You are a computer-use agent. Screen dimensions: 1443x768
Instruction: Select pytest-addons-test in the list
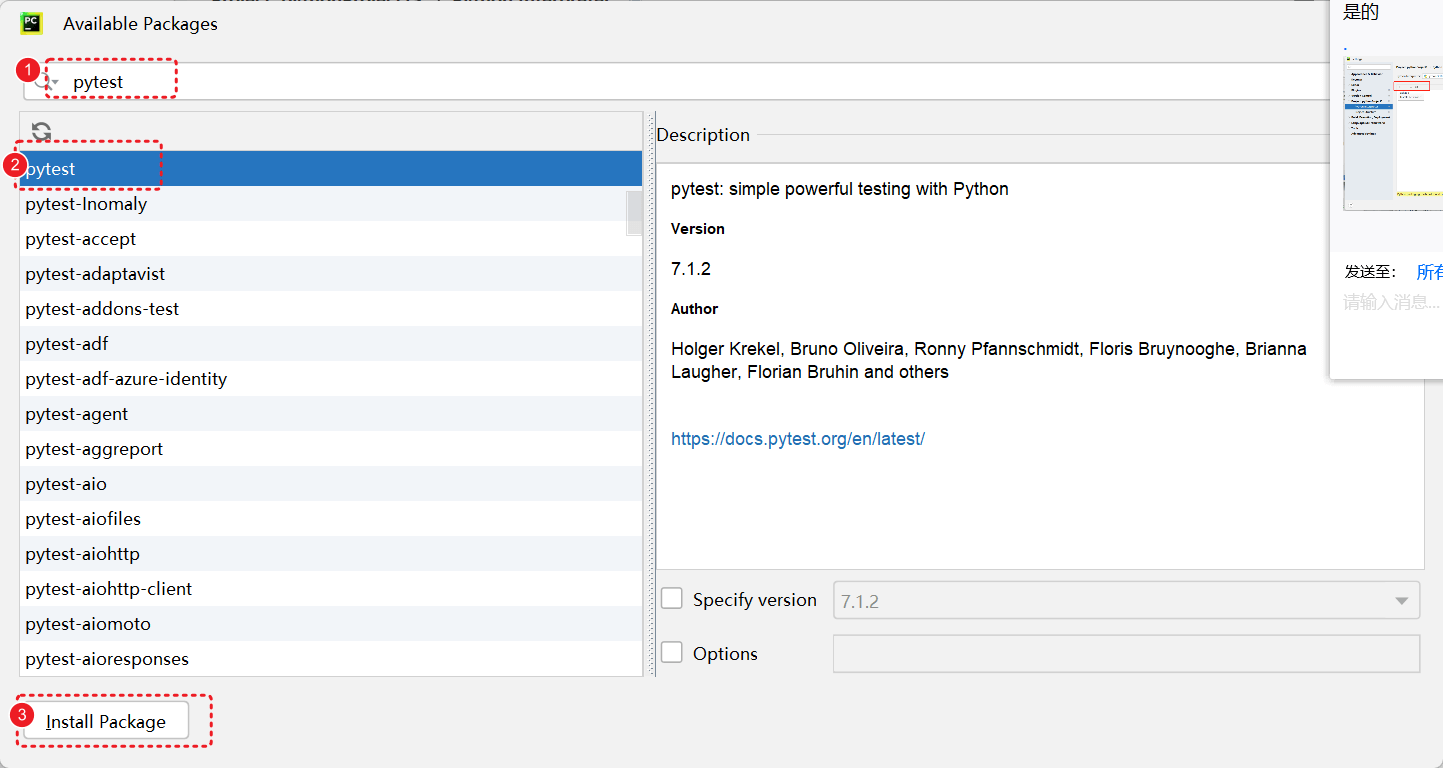330,309
